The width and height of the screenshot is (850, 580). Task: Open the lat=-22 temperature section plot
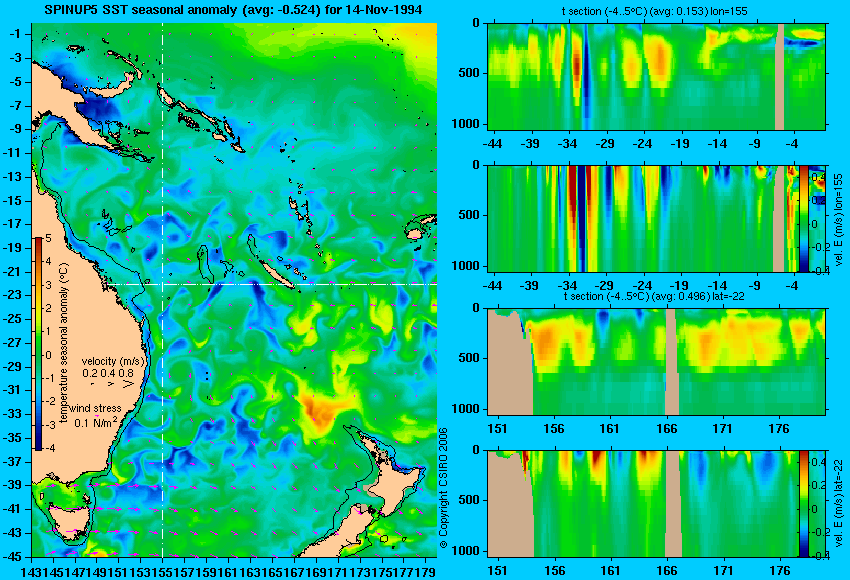coord(656,362)
